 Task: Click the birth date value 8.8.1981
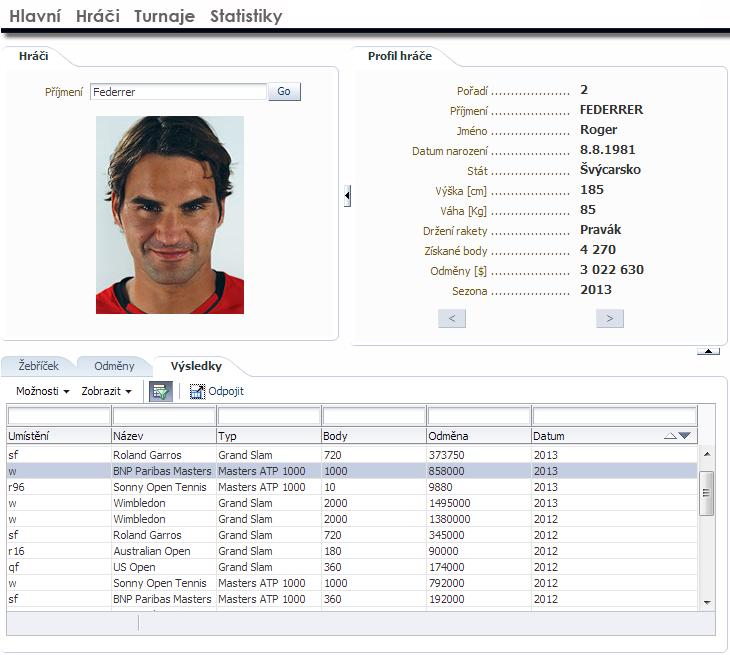[608, 149]
